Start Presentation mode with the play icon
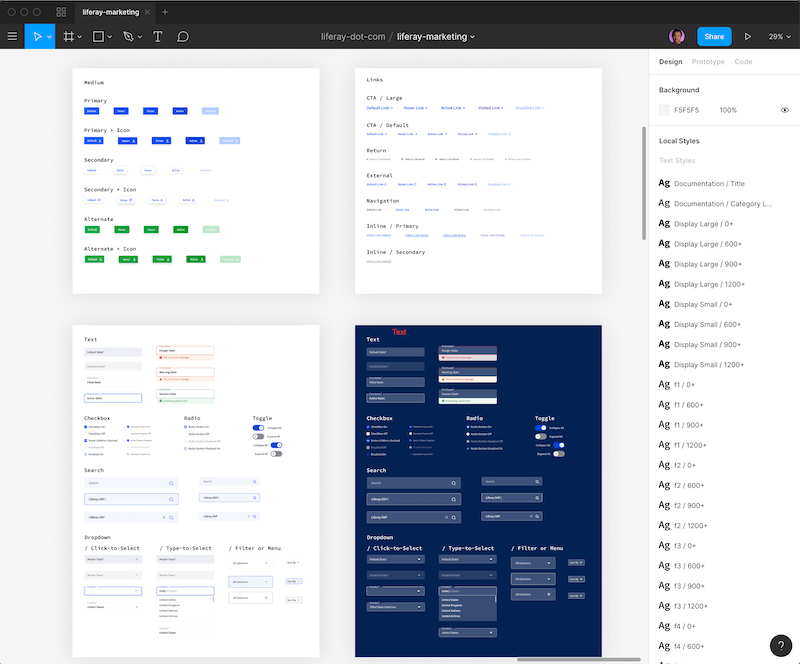The height and width of the screenshot is (664, 800). coord(748,36)
